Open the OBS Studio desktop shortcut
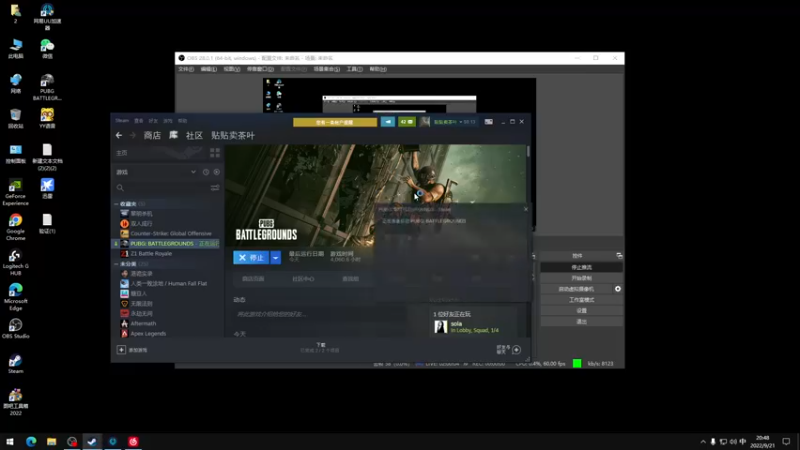Screen dimensions: 800x450 pos(15,329)
